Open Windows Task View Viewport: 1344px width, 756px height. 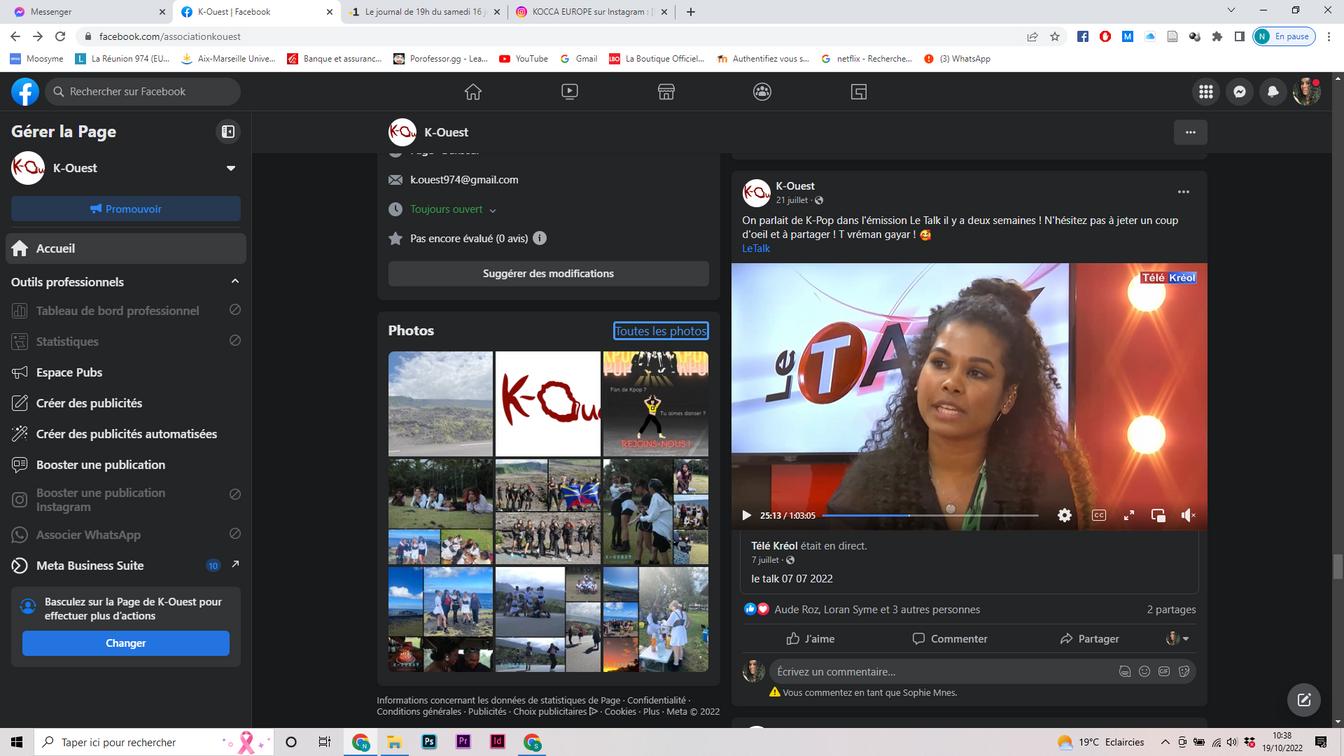[x=324, y=742]
